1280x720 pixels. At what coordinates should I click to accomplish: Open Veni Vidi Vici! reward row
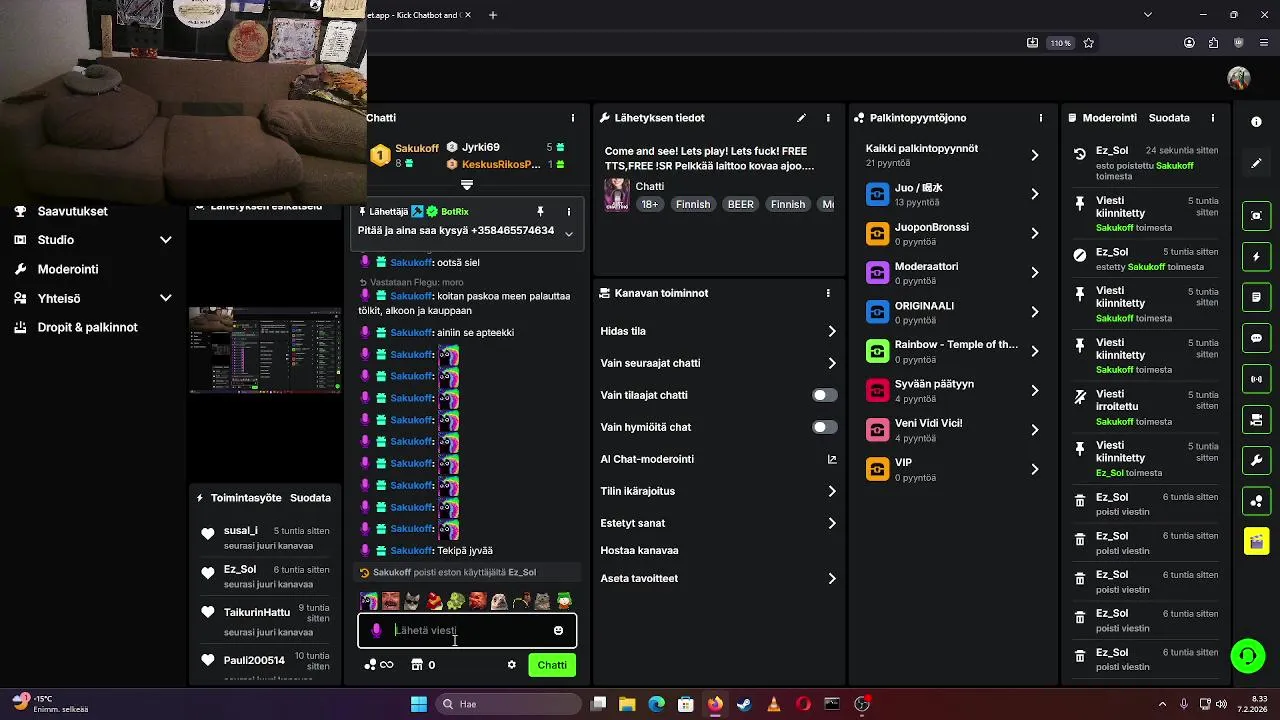point(953,430)
